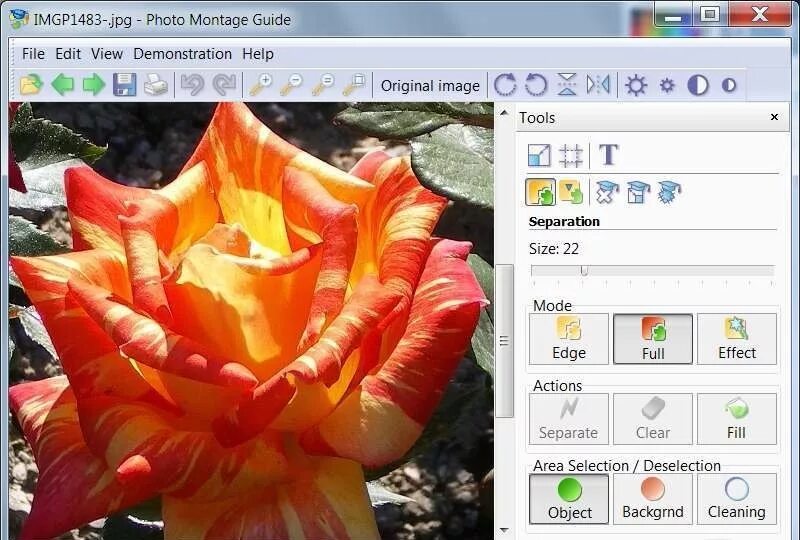Select the Resize tool in Tools panel

click(x=539, y=155)
